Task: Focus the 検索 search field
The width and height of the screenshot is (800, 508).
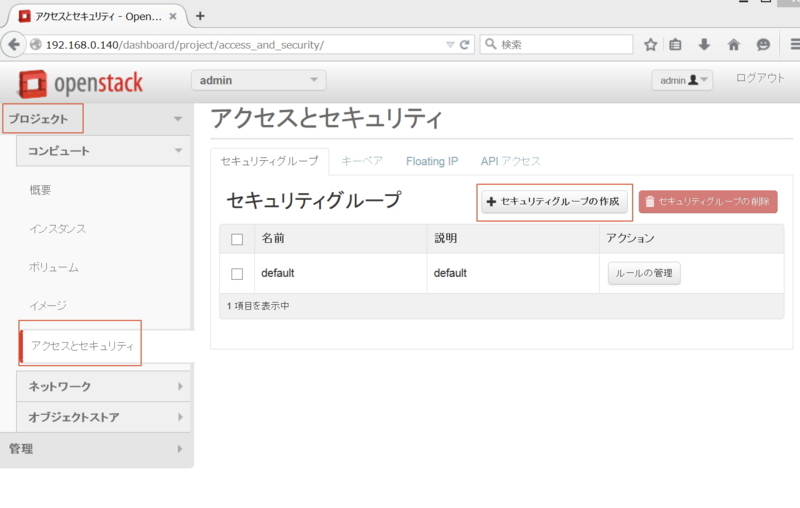Action: tap(556, 44)
